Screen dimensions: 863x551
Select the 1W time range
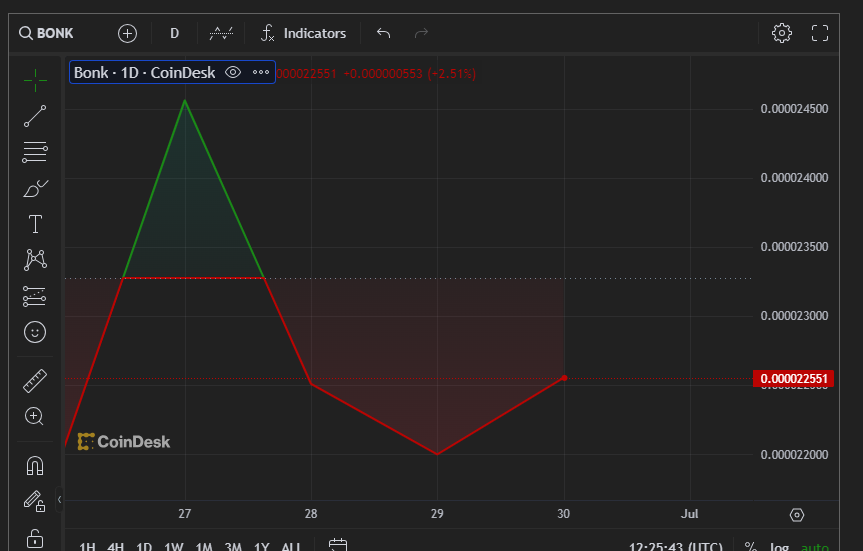(x=174, y=547)
